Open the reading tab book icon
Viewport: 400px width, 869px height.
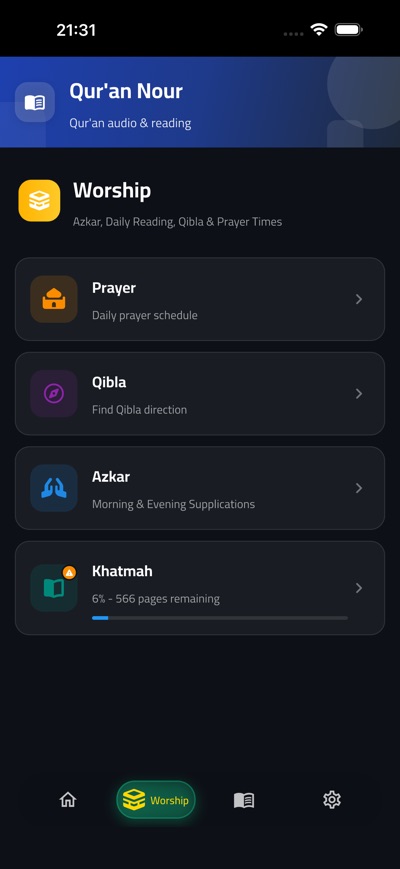click(x=244, y=800)
